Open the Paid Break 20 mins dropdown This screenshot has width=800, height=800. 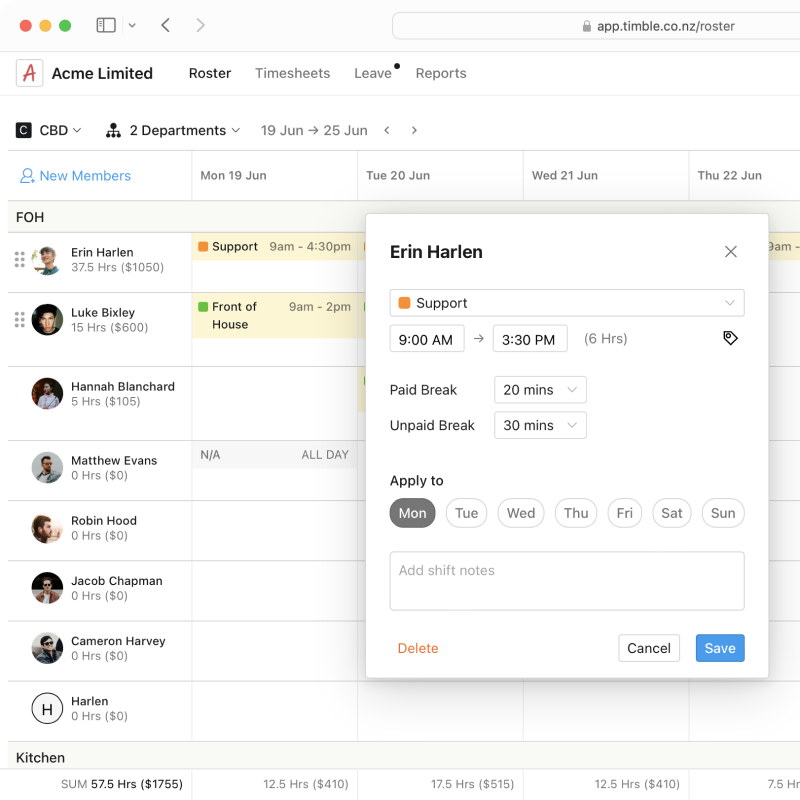[539, 389]
